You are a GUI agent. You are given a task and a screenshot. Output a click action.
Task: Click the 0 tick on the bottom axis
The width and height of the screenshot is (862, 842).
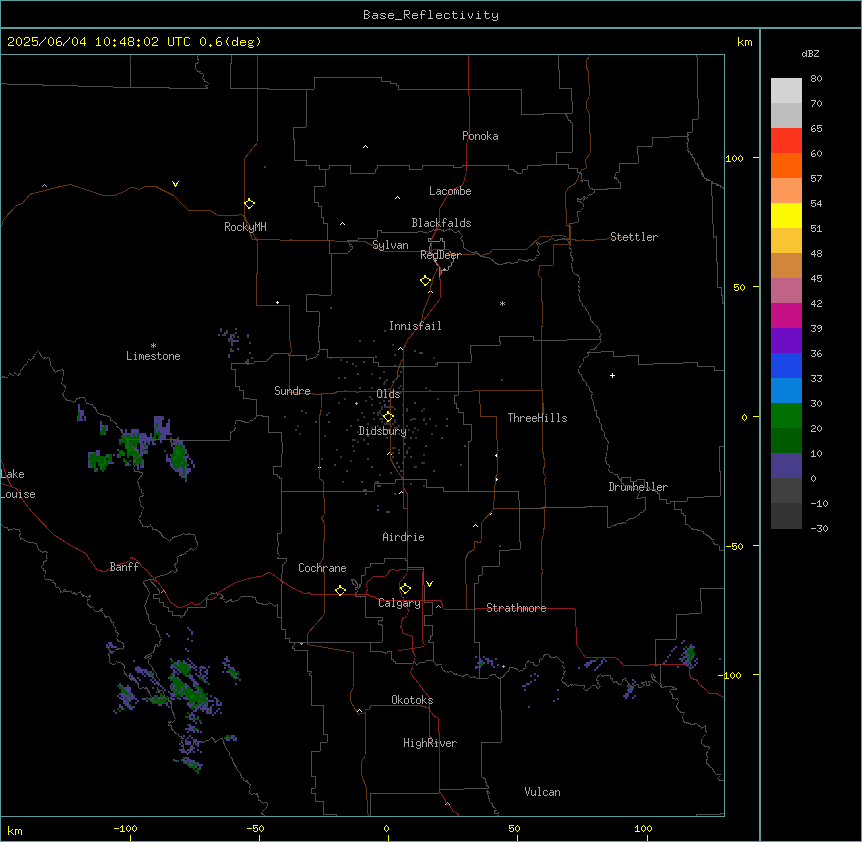pos(386,829)
